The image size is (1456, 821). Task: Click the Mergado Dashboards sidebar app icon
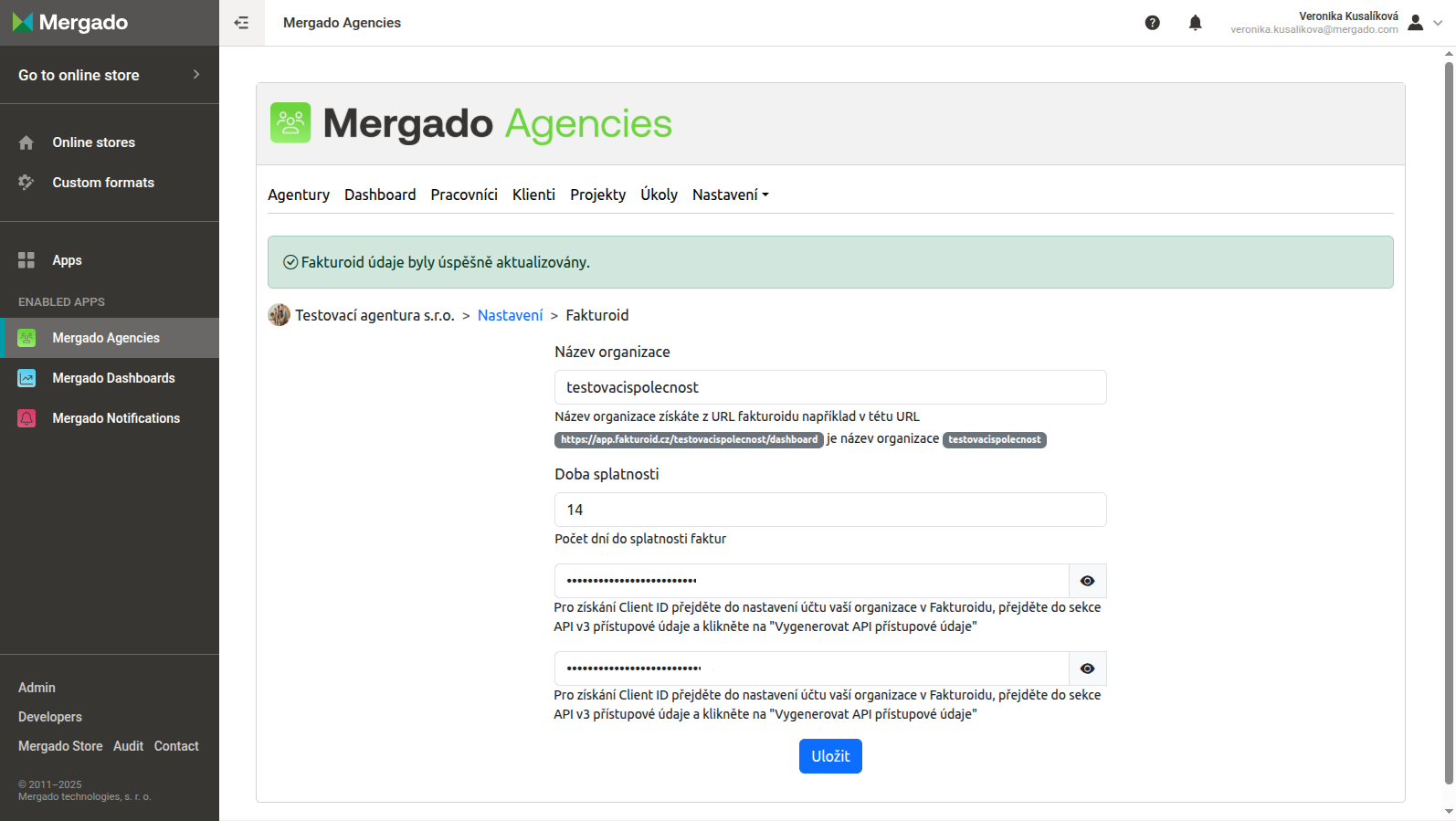pyautogui.click(x=26, y=378)
